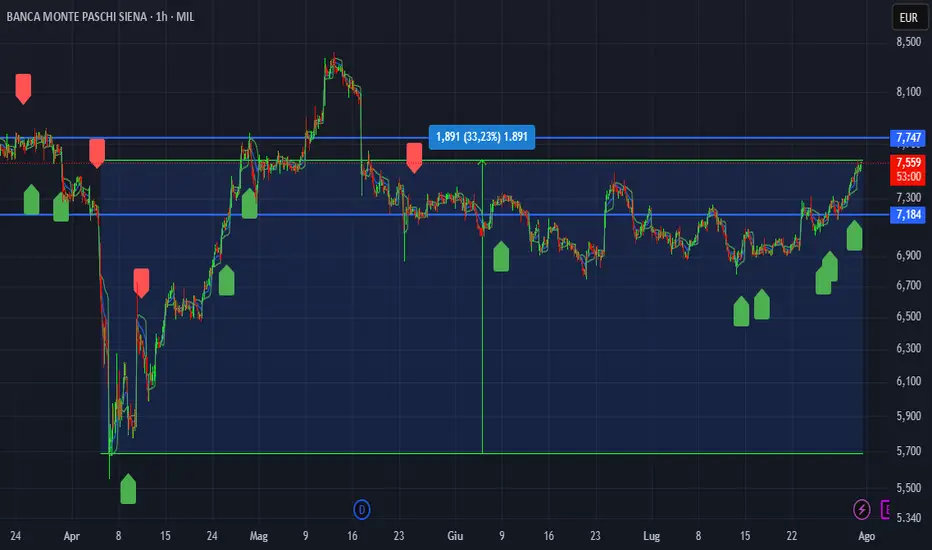Click the 8,100 price scale value

click(908, 92)
